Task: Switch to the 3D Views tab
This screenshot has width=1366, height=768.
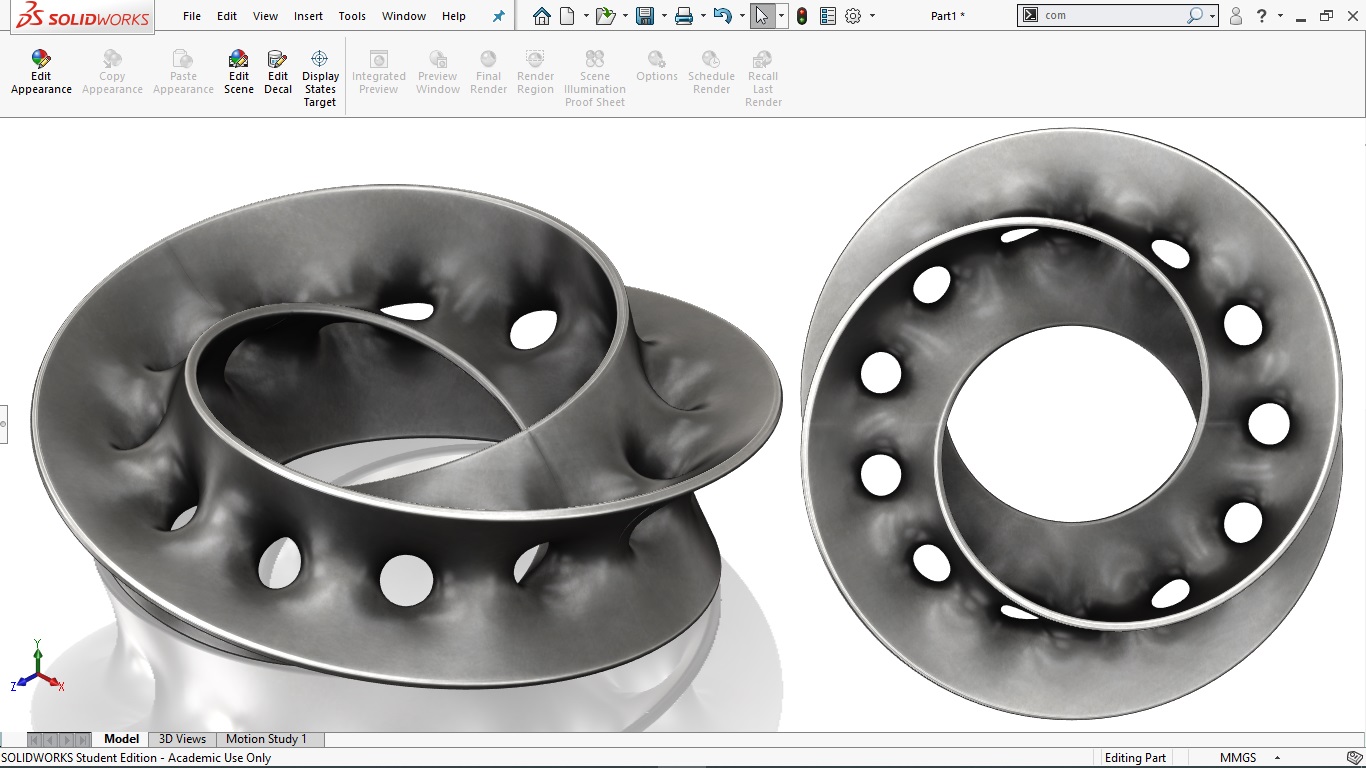Action: click(182, 739)
